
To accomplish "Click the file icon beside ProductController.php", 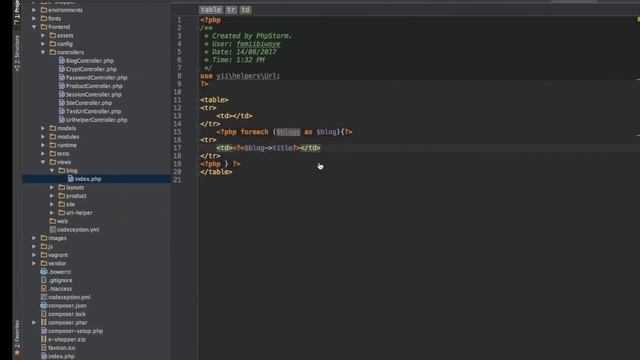I will click(x=62, y=86).
